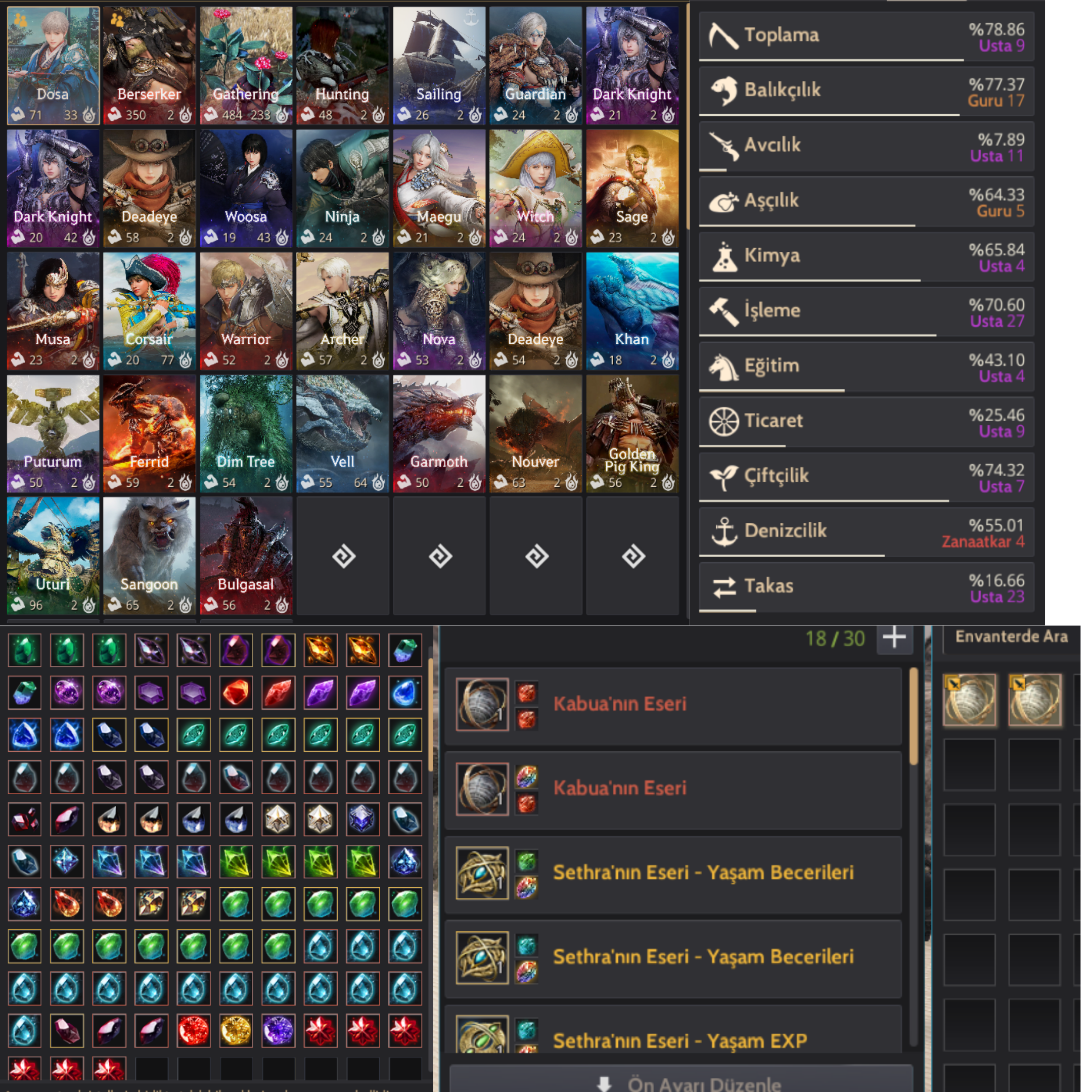Click the preset list scrollbar
The height and width of the screenshot is (1092, 1092).
tap(914, 718)
